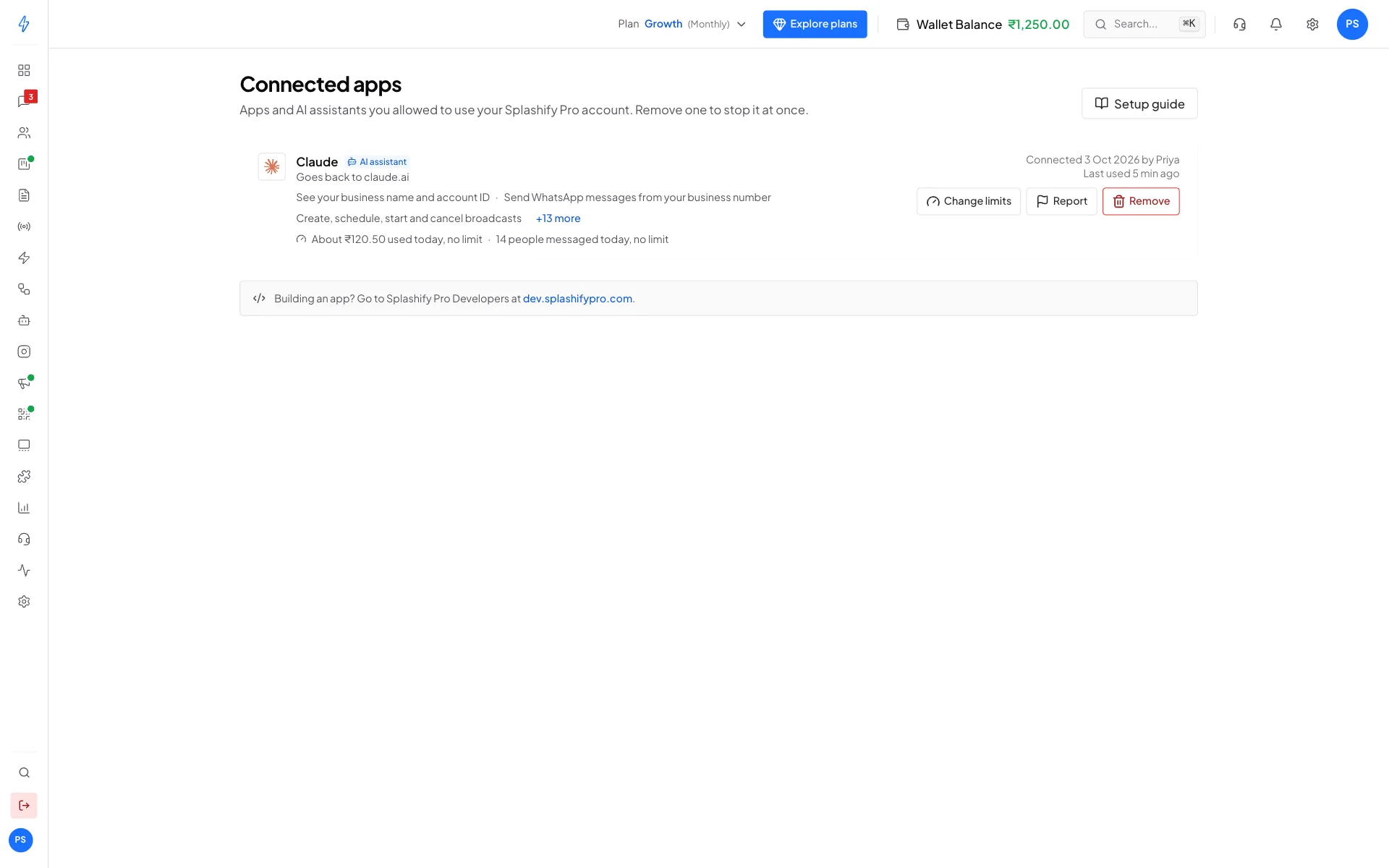Open the puzzle-piece integrations icon in sidebar
1389x868 pixels.
coord(24,477)
